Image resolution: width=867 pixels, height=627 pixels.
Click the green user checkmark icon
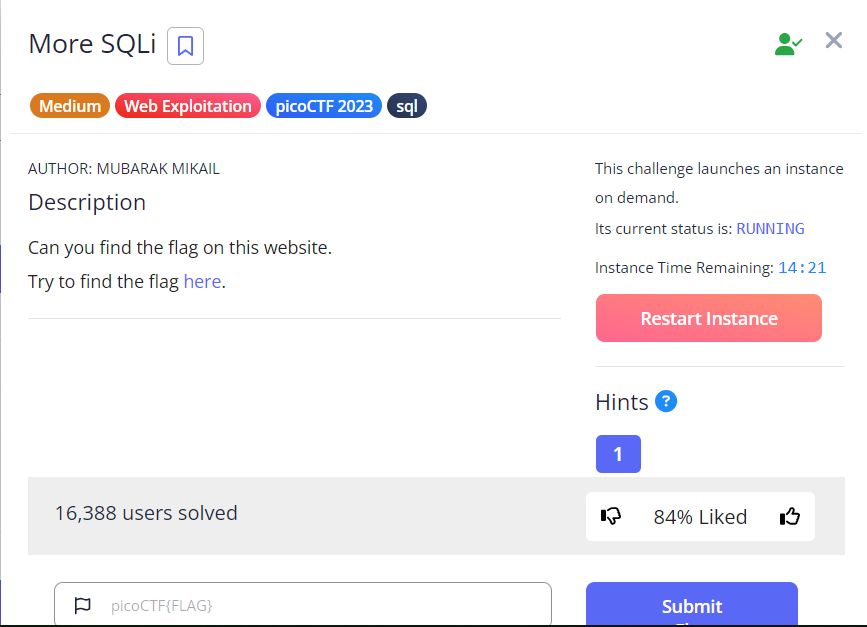[x=788, y=43]
